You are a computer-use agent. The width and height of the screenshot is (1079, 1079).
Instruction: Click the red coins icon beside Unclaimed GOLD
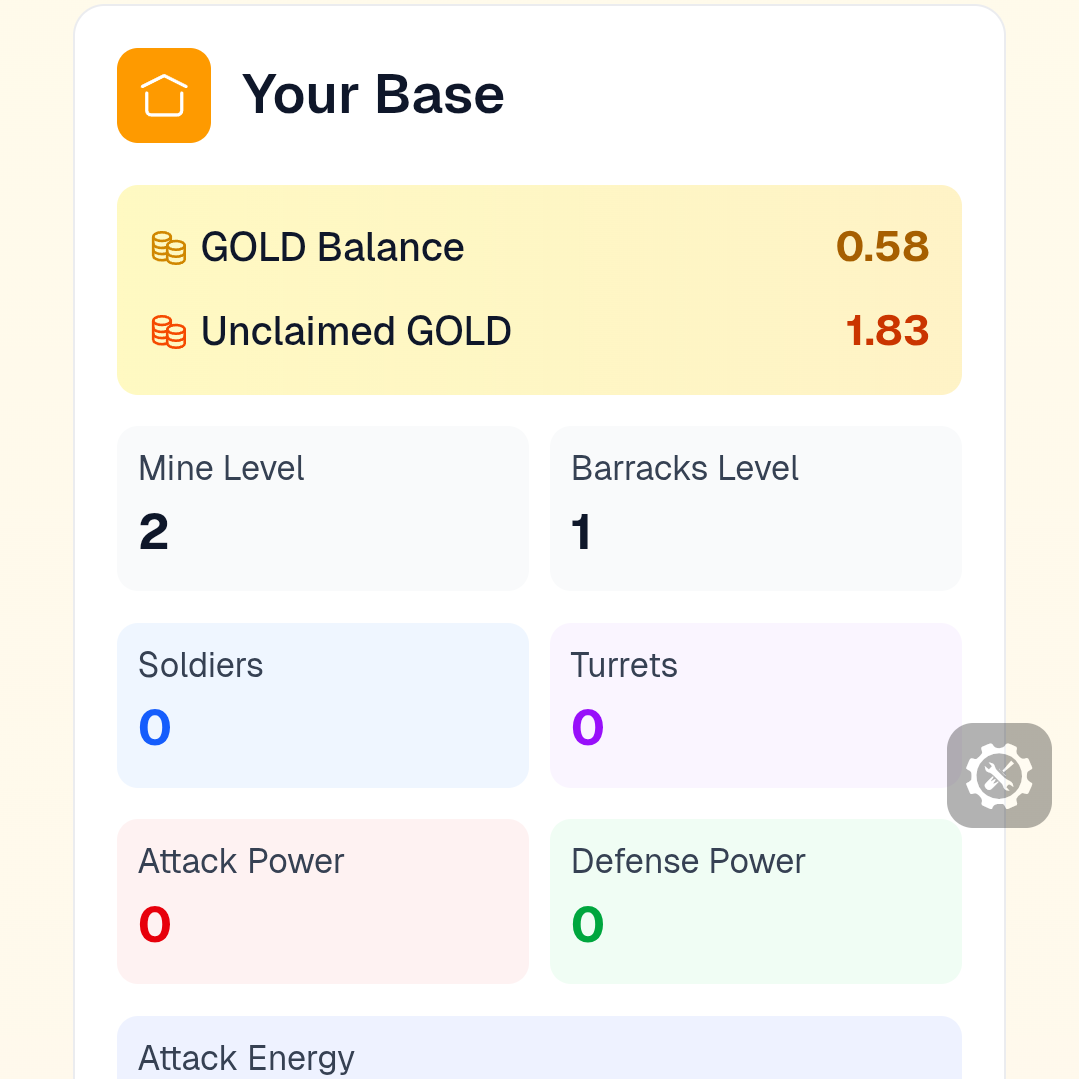[x=168, y=331]
